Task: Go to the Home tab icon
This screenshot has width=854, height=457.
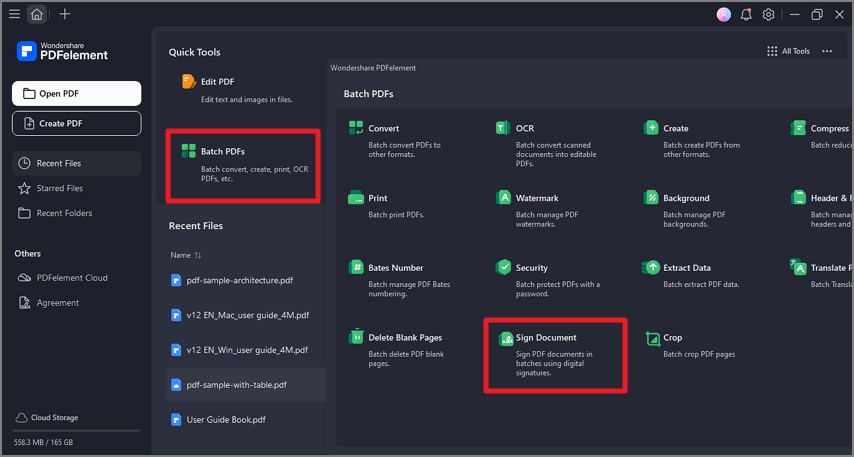Action: 36,14
